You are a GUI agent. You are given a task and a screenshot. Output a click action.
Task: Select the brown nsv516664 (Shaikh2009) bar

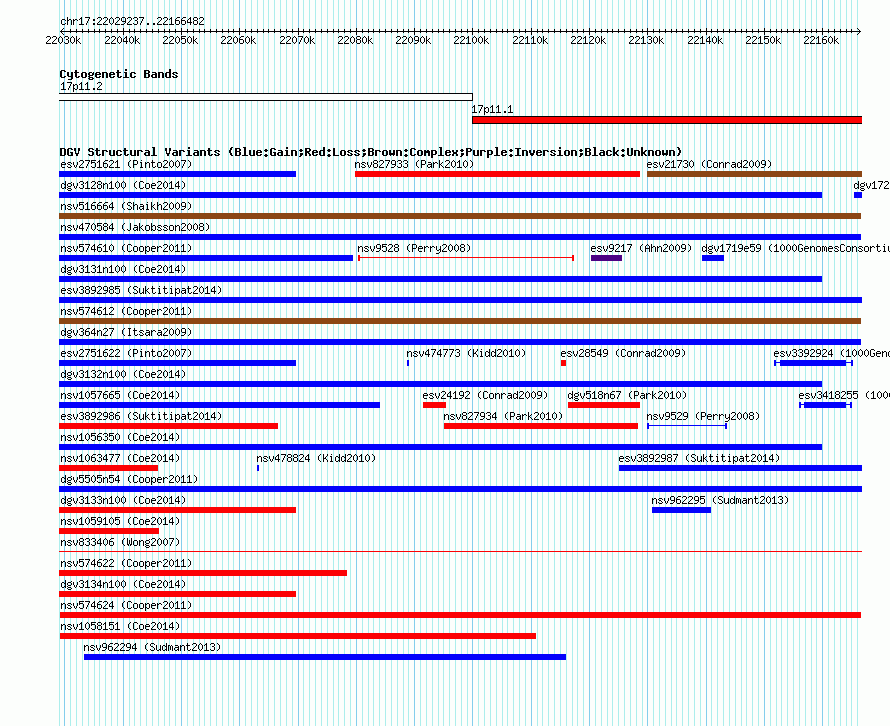click(460, 216)
